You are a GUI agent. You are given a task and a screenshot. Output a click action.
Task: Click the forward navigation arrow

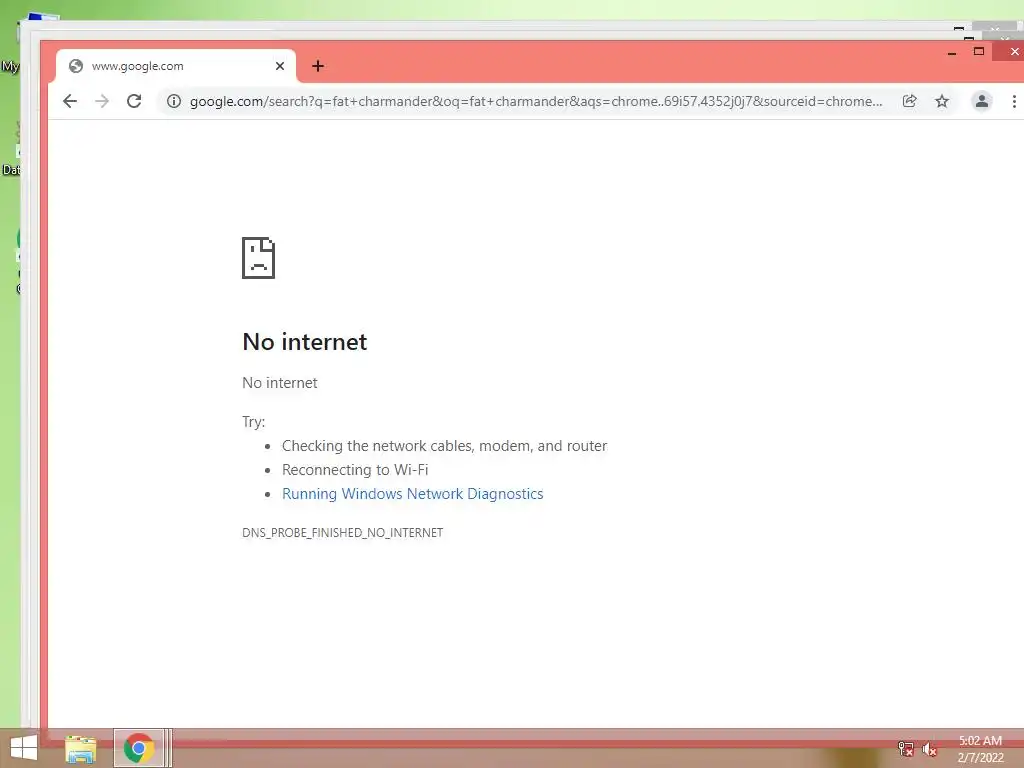[102, 101]
